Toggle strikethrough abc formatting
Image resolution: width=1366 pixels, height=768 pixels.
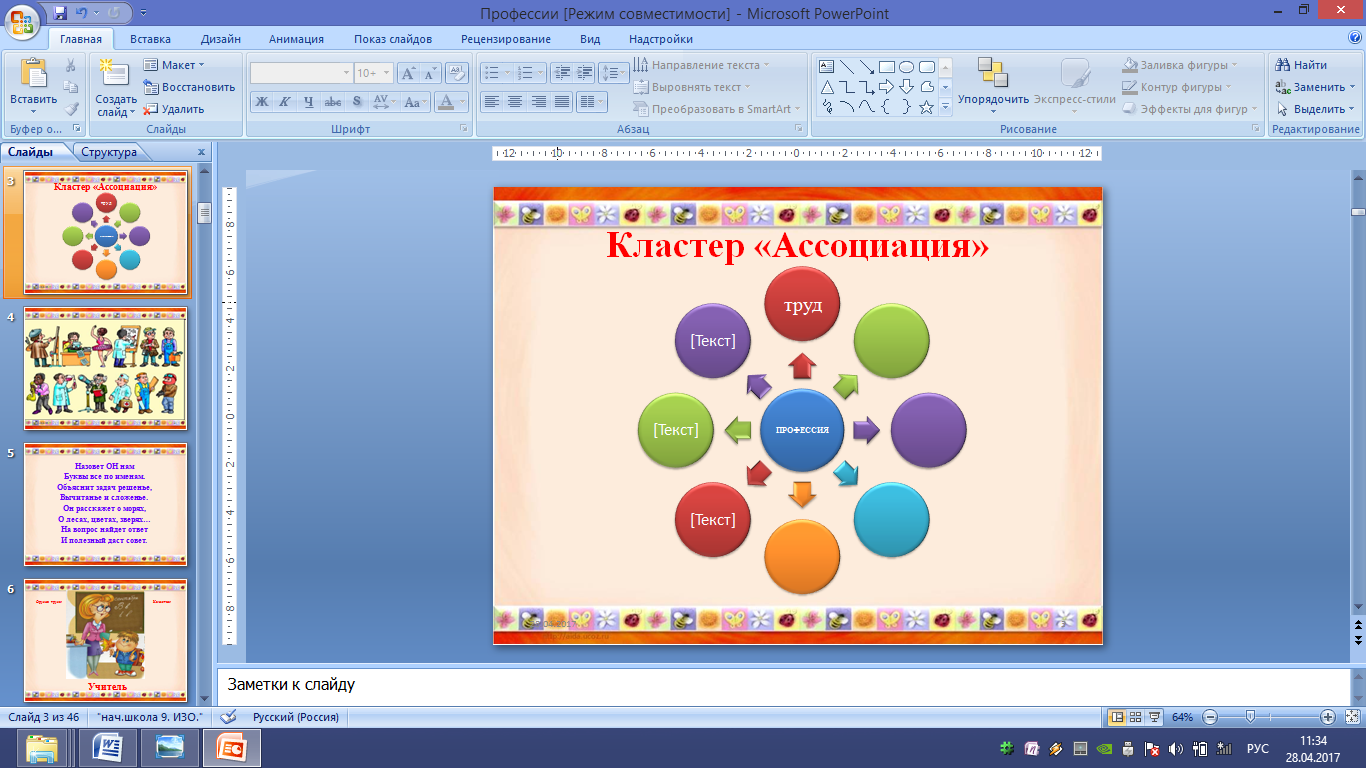pos(332,101)
